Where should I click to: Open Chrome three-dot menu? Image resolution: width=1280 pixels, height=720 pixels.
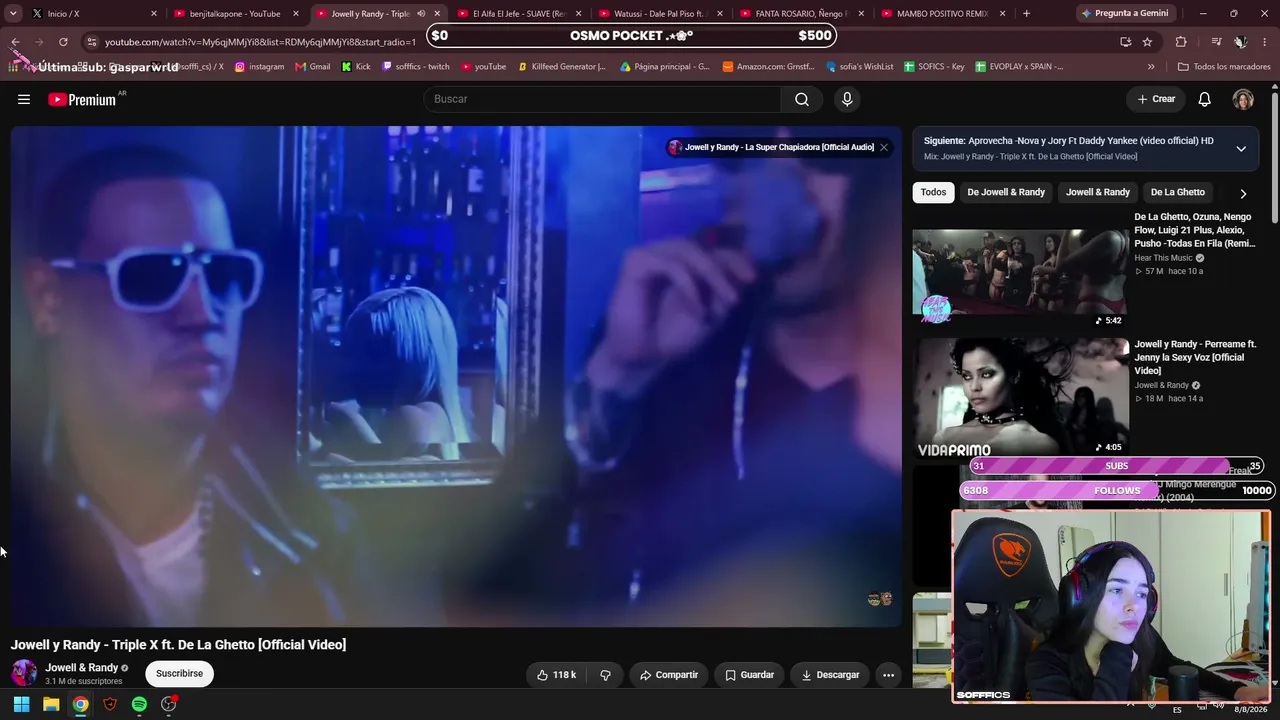point(1265,42)
